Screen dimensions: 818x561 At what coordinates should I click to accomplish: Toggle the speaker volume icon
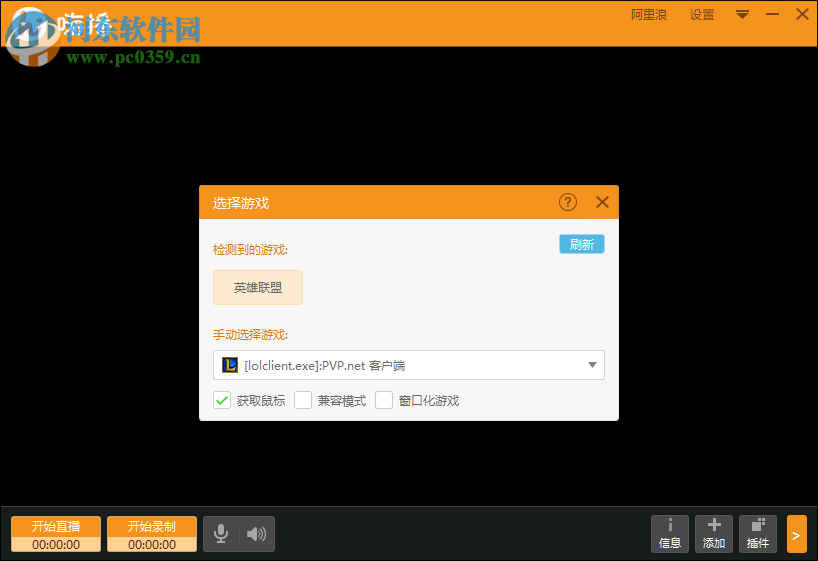point(256,534)
